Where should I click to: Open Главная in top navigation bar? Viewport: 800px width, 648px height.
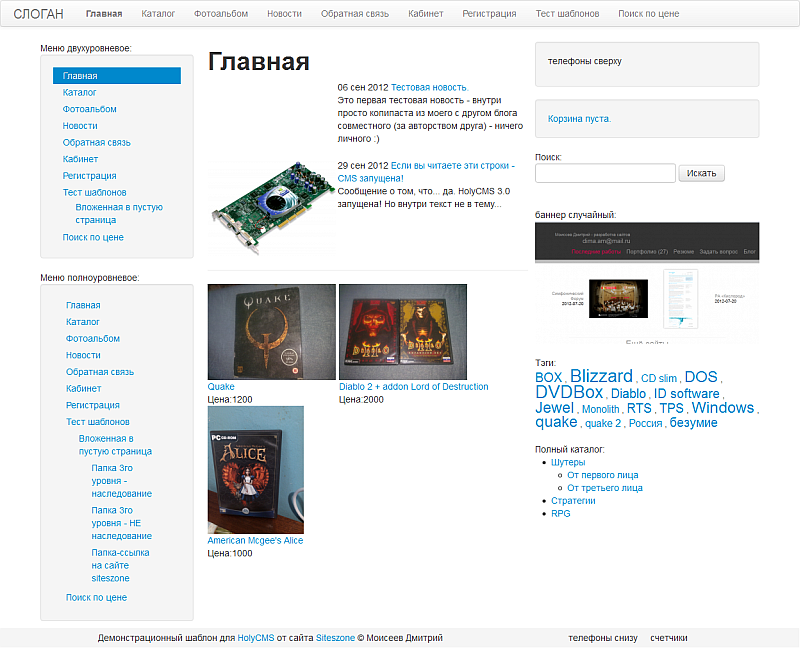pos(104,14)
